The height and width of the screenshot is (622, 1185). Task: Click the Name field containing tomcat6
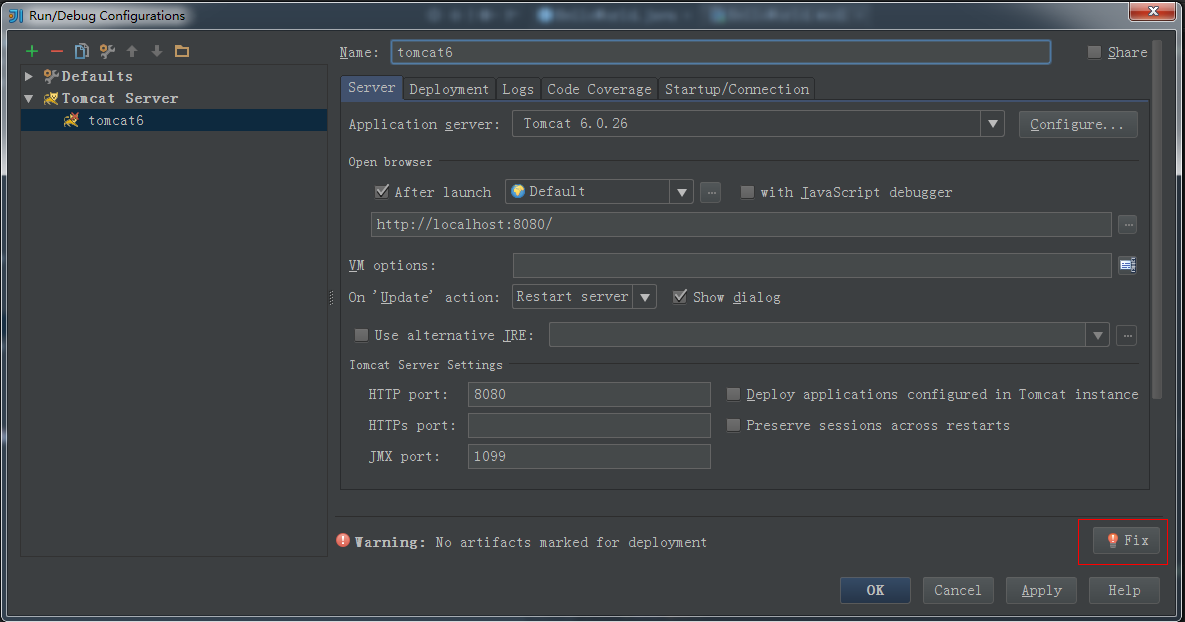click(721, 52)
